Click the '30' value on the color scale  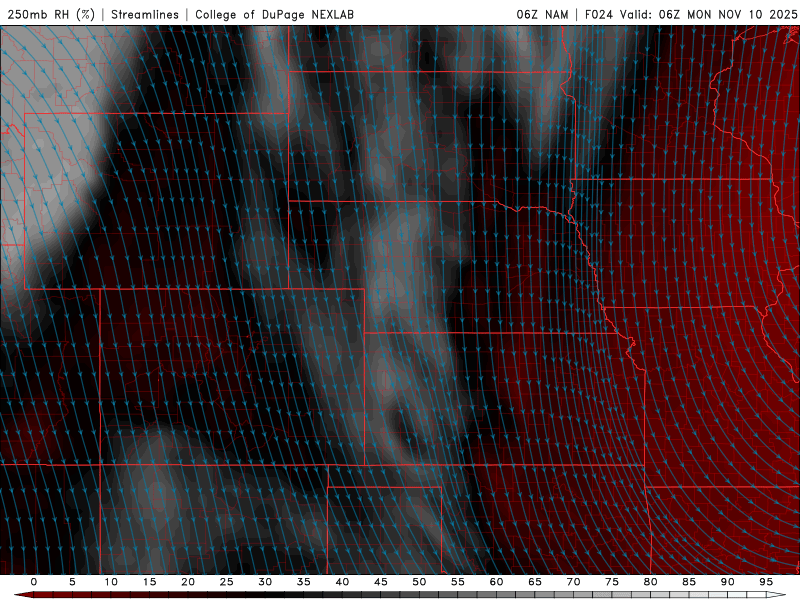265,582
